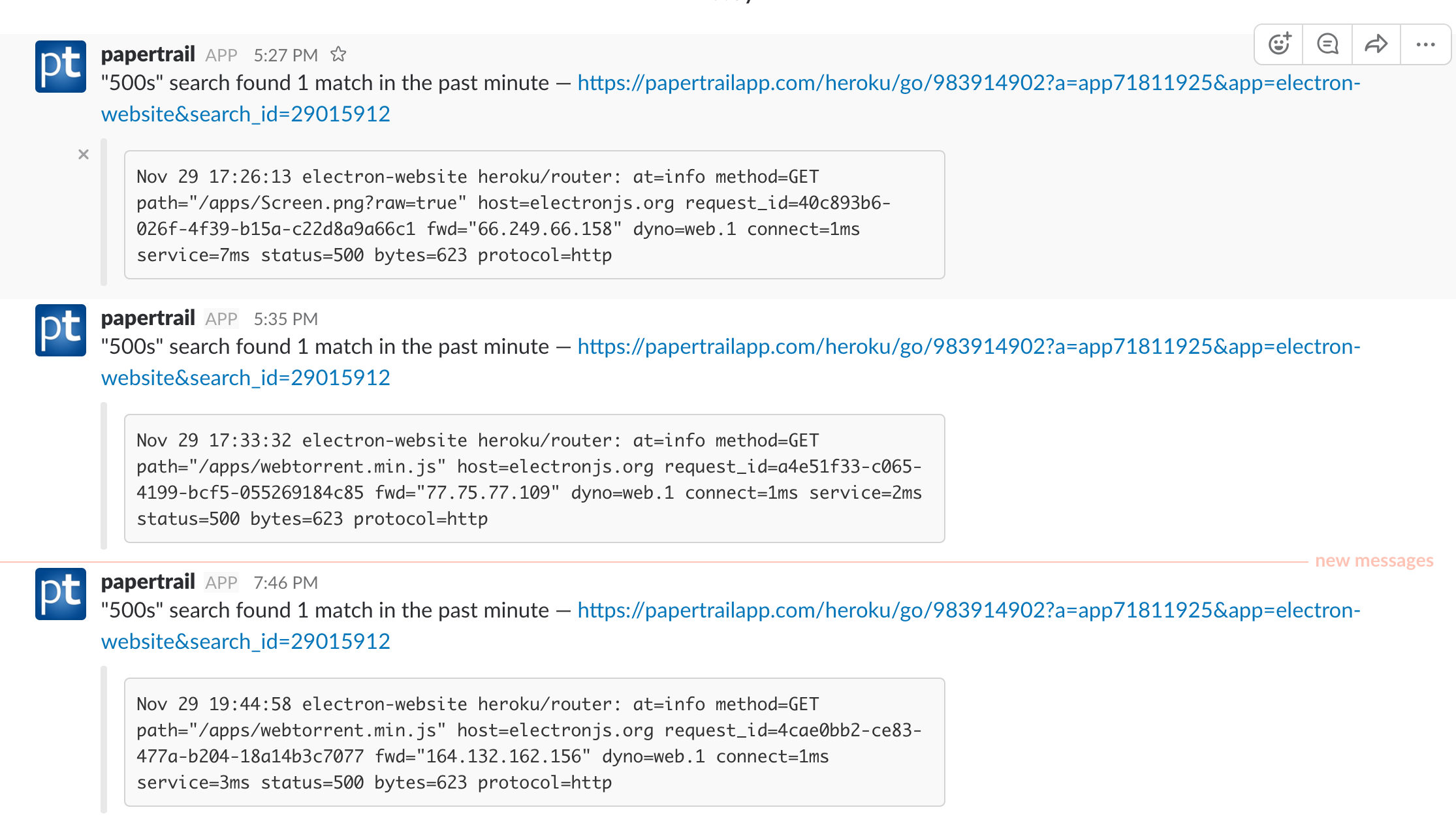Click the papertrail avatar on the 5:35 PM message

click(60, 330)
